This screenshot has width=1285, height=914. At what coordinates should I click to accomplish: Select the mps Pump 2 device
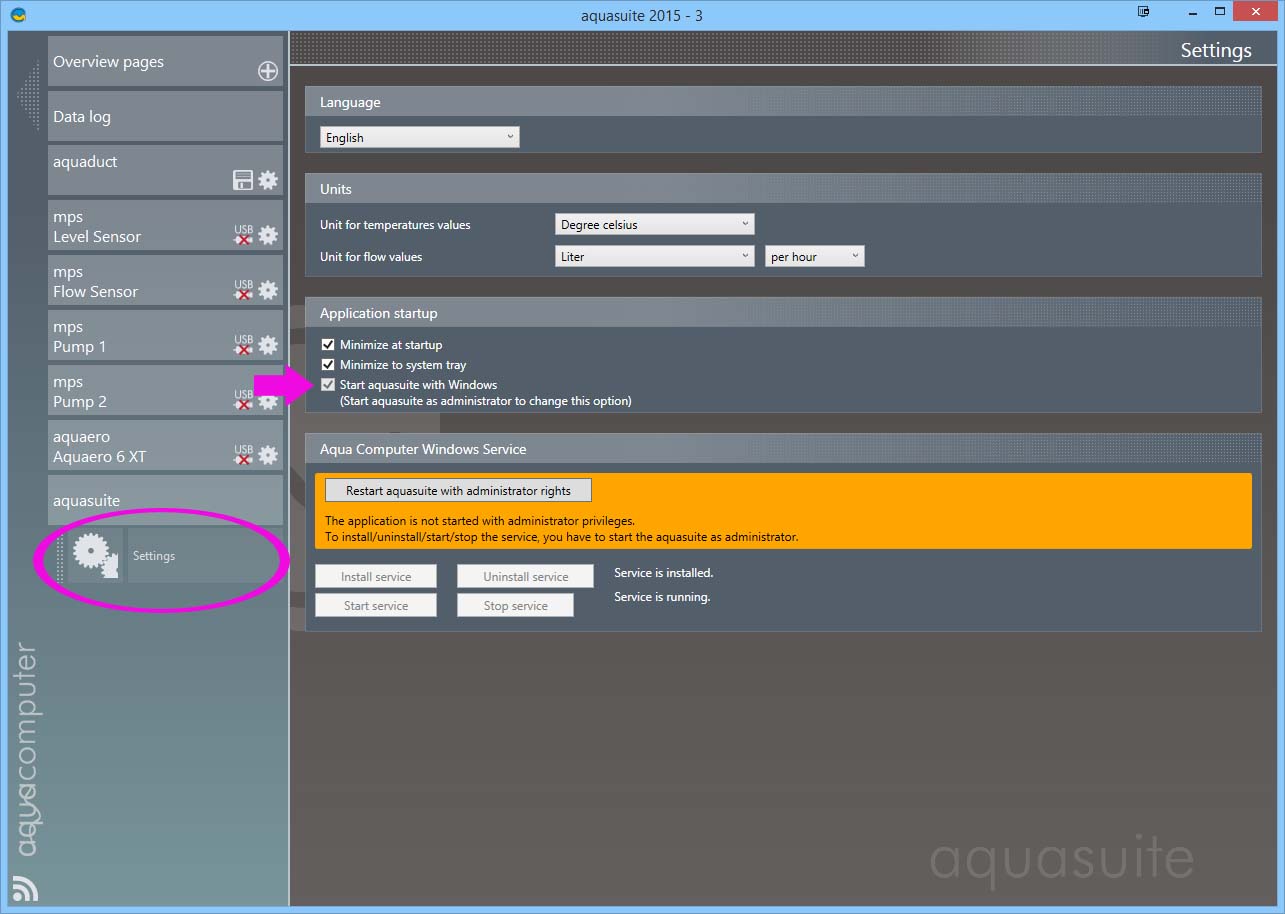pyautogui.click(x=165, y=390)
